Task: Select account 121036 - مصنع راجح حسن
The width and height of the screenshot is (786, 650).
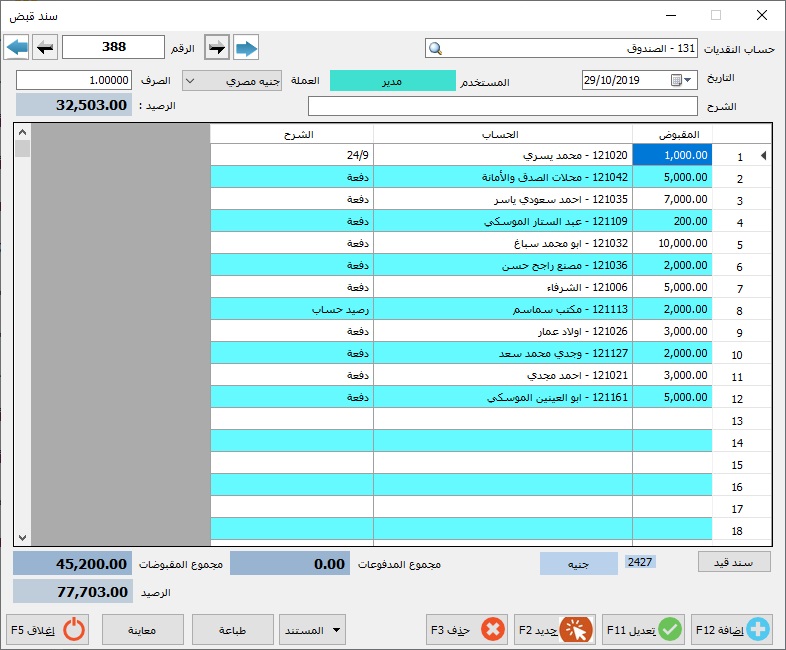Action: tap(503, 265)
